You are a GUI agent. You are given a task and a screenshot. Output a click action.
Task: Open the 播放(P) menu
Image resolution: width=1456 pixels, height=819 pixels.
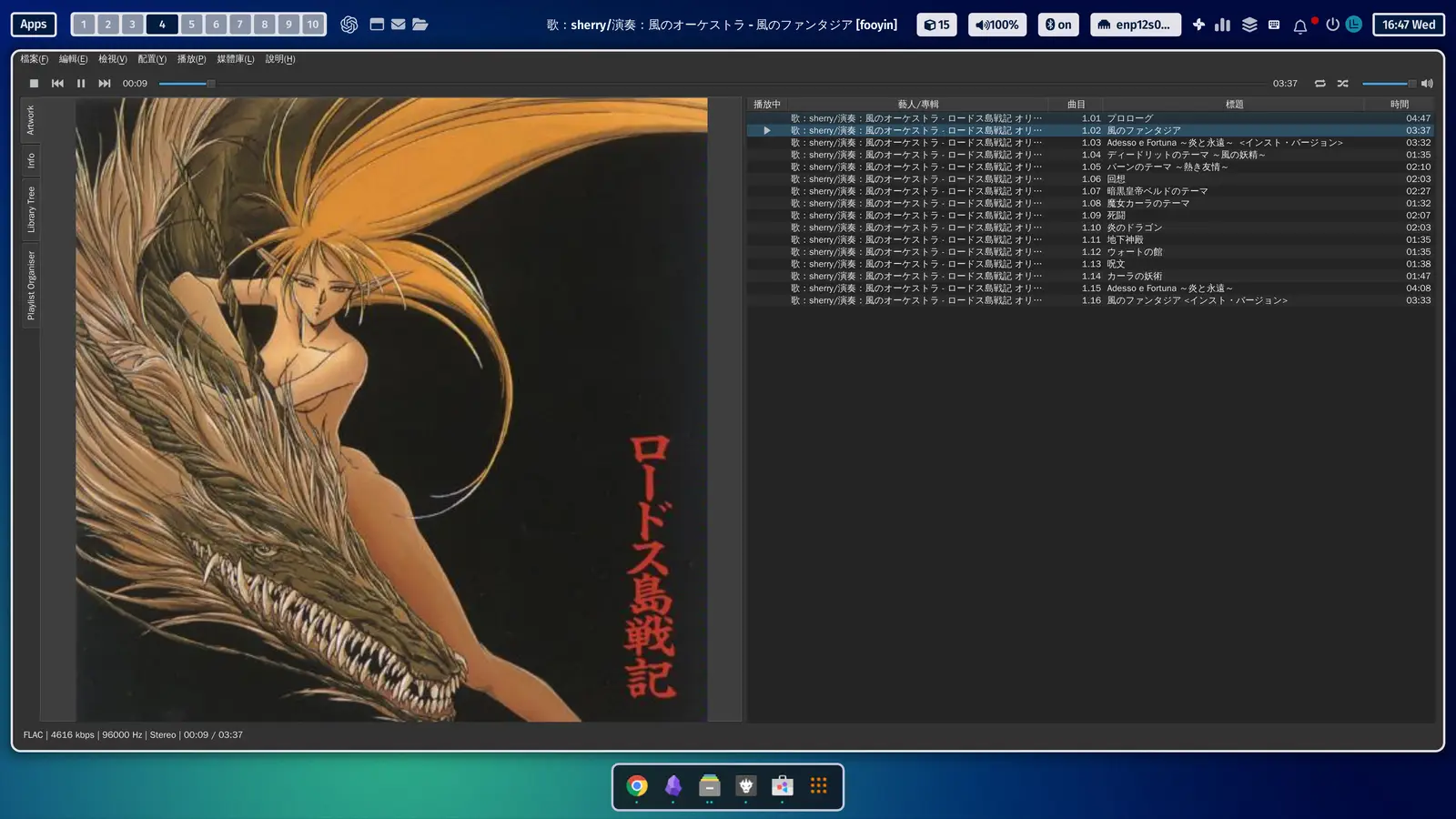191,59
